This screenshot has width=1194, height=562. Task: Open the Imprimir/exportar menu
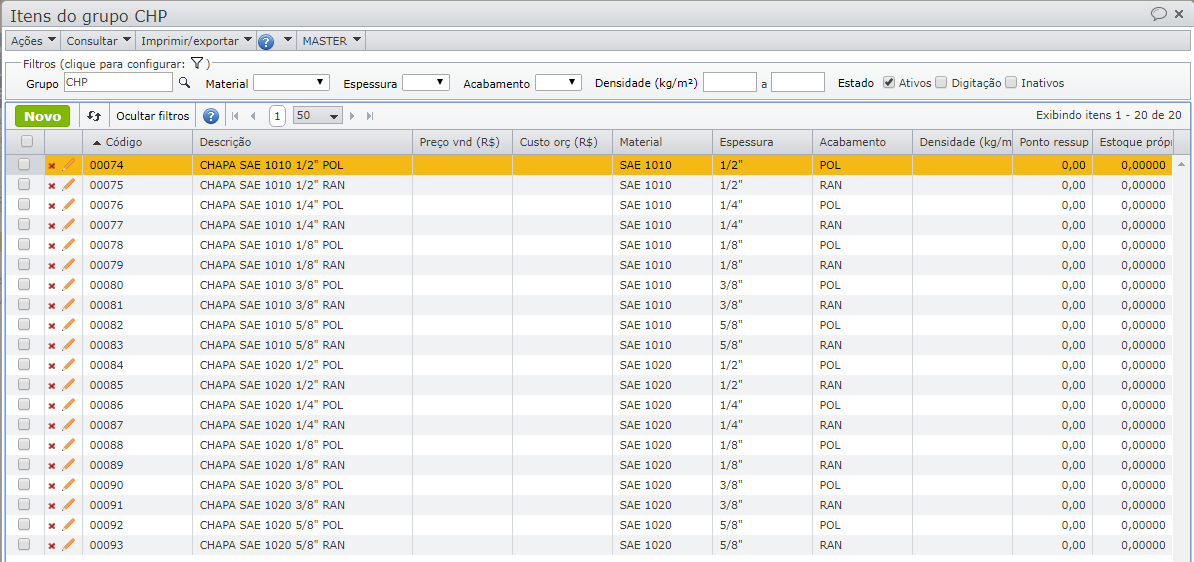click(196, 41)
